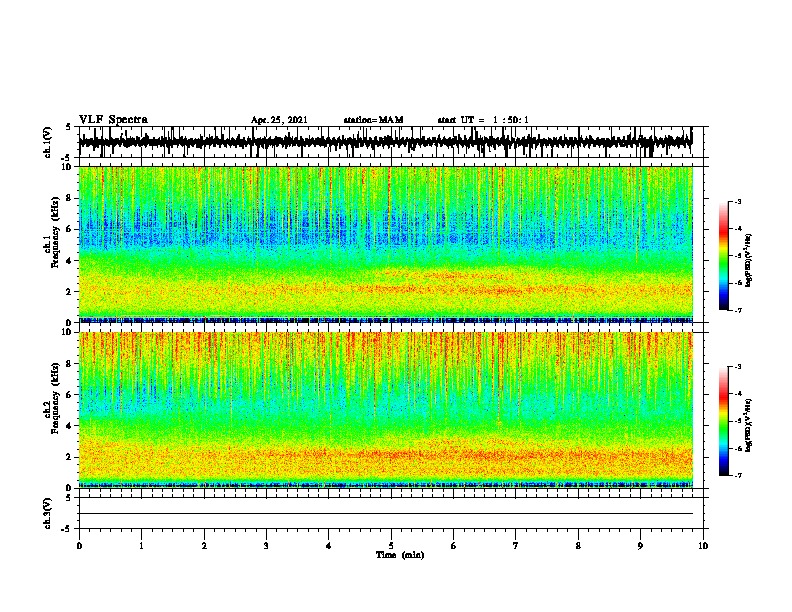Click the ch.1 voltage waveform trace

point(385,142)
